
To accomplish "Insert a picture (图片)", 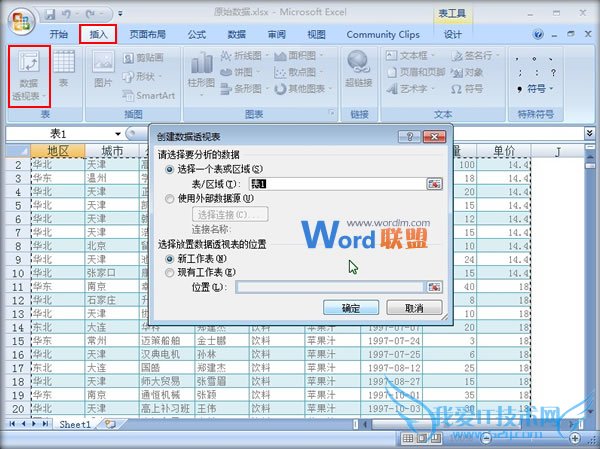I will click(x=103, y=70).
